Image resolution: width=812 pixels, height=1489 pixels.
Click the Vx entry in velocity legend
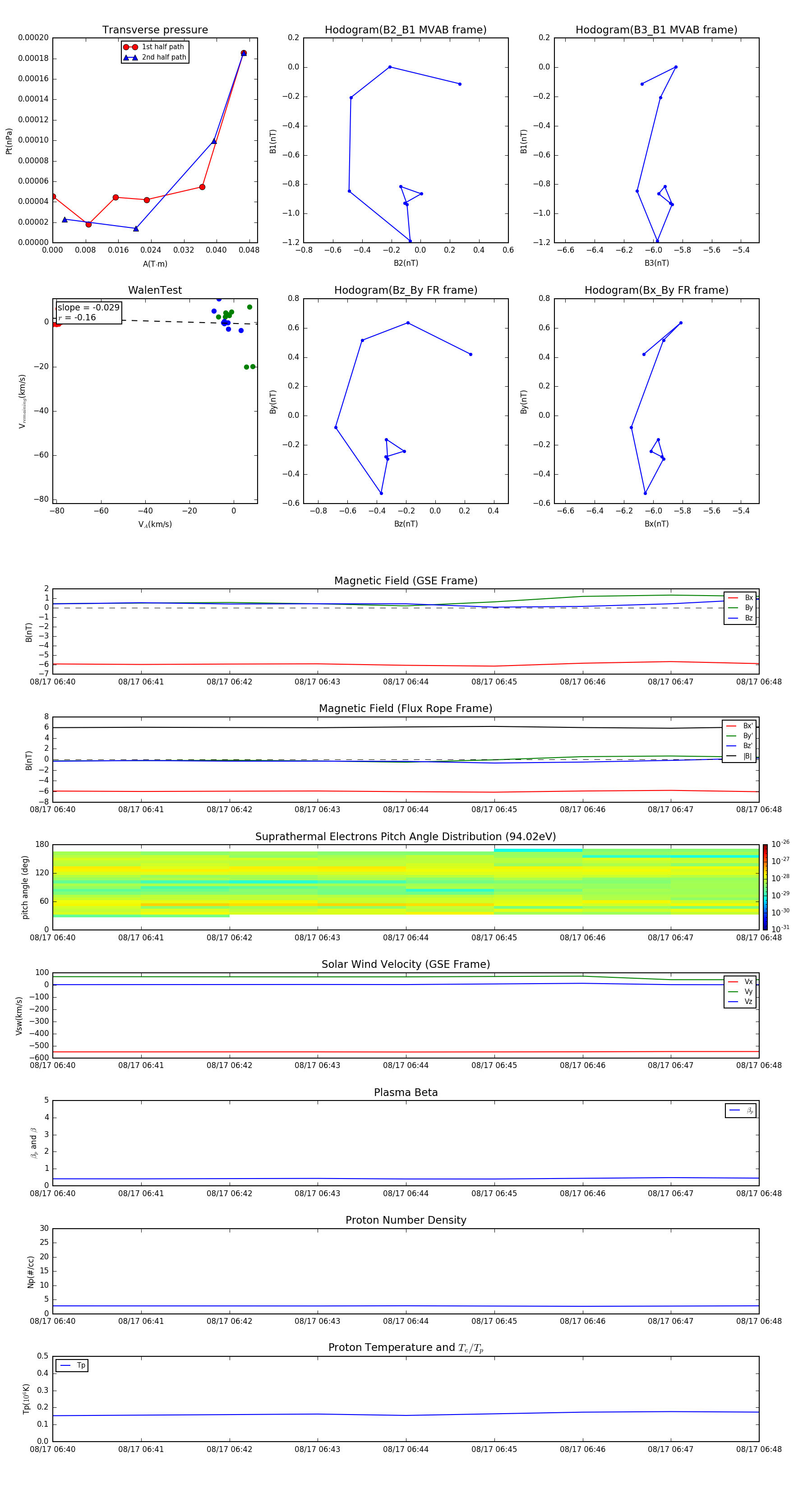point(740,981)
